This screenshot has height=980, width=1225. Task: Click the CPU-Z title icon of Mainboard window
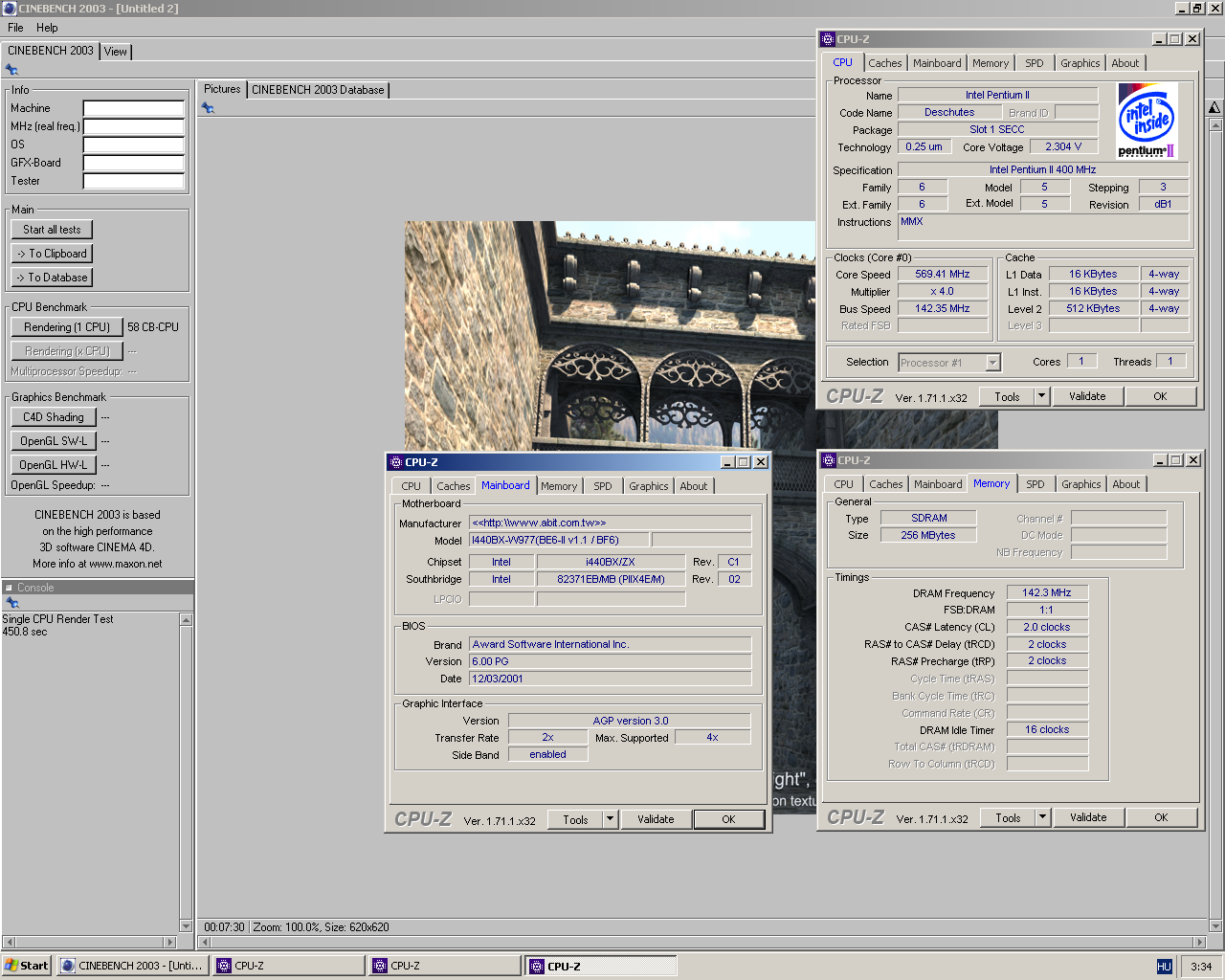(396, 462)
